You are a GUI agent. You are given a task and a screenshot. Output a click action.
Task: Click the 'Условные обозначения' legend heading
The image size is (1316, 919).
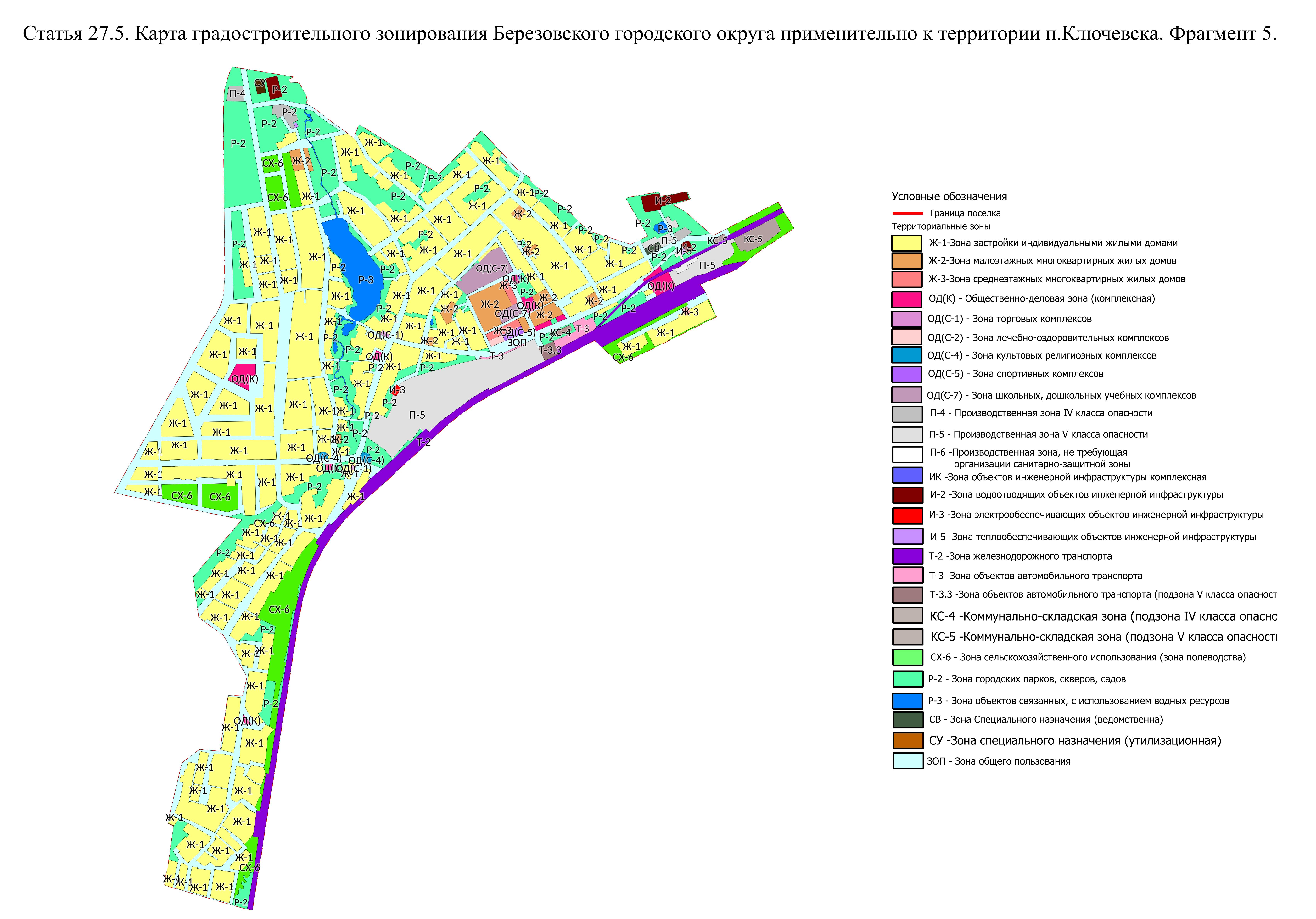[x=949, y=197]
